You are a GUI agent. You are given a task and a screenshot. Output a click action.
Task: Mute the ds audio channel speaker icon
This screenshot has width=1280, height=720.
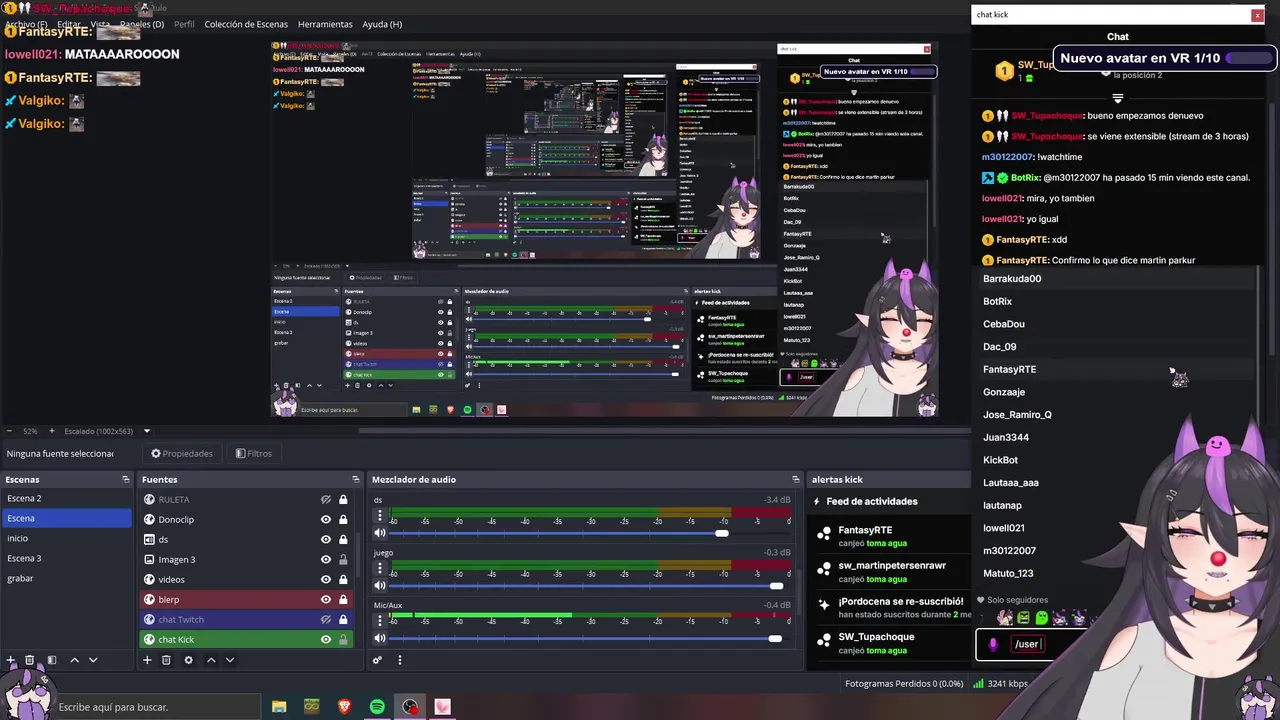pos(380,533)
